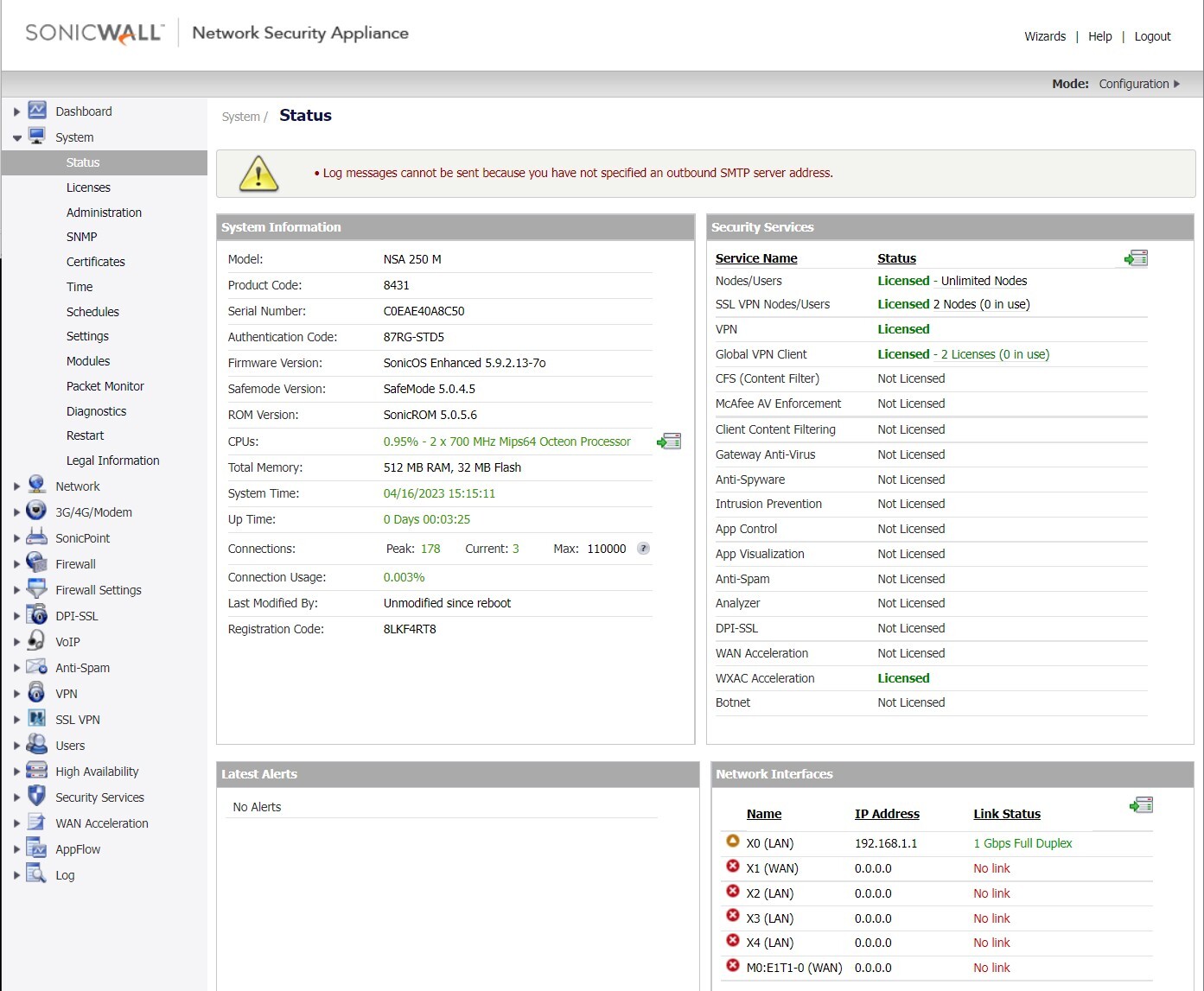Select the DPI-SSL icon in the sidebar
The width and height of the screenshot is (1204, 991).
[36, 615]
